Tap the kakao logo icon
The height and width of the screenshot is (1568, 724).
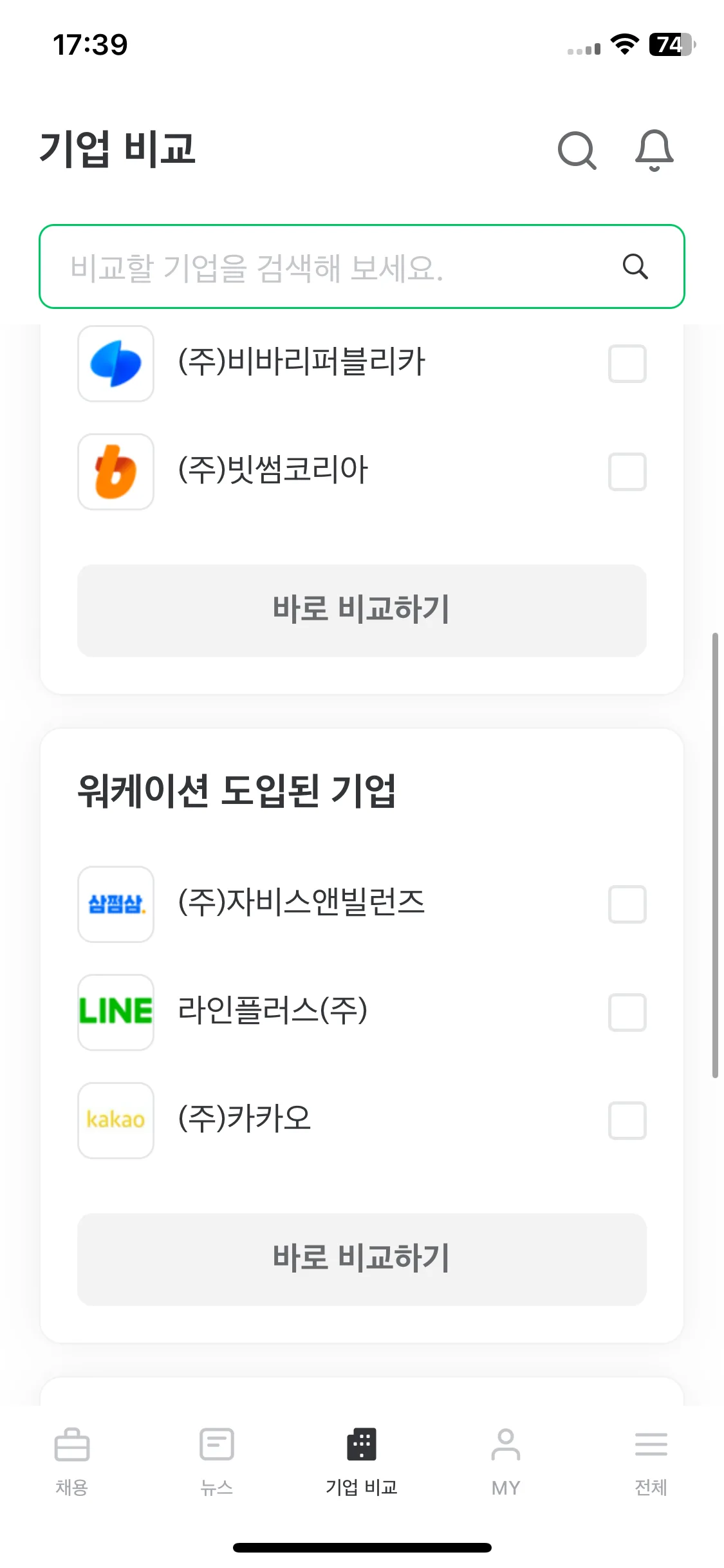tap(116, 1121)
